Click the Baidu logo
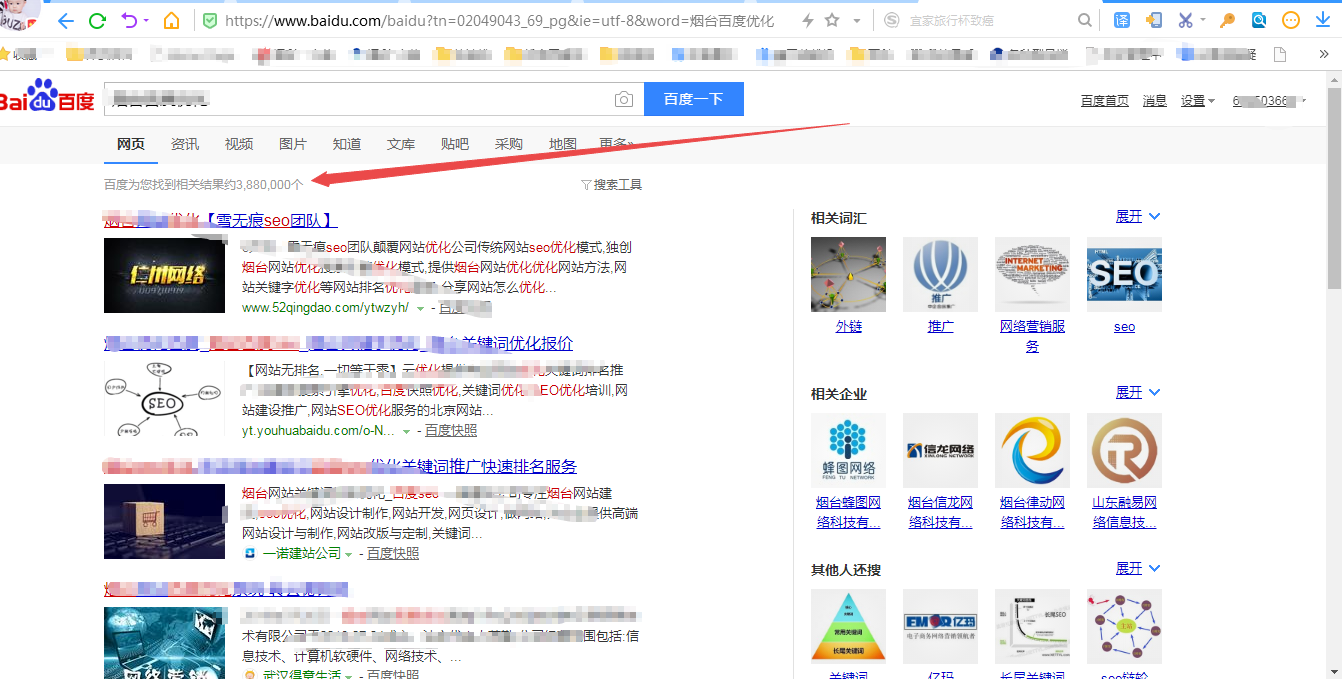The width and height of the screenshot is (1342, 679). (46, 97)
